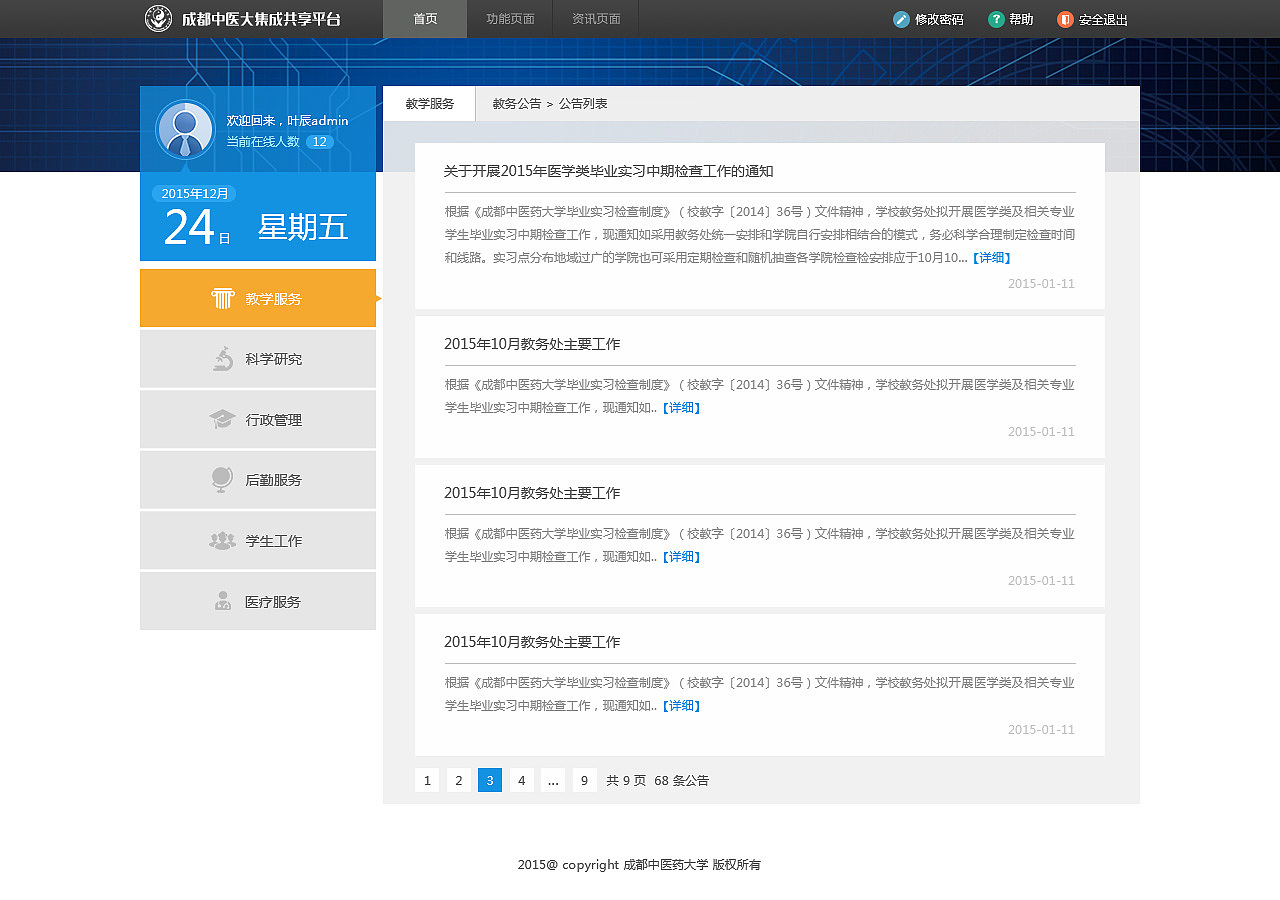Switch to the 功能页面 menu item
The height and width of the screenshot is (900, 1280).
[x=510, y=18]
